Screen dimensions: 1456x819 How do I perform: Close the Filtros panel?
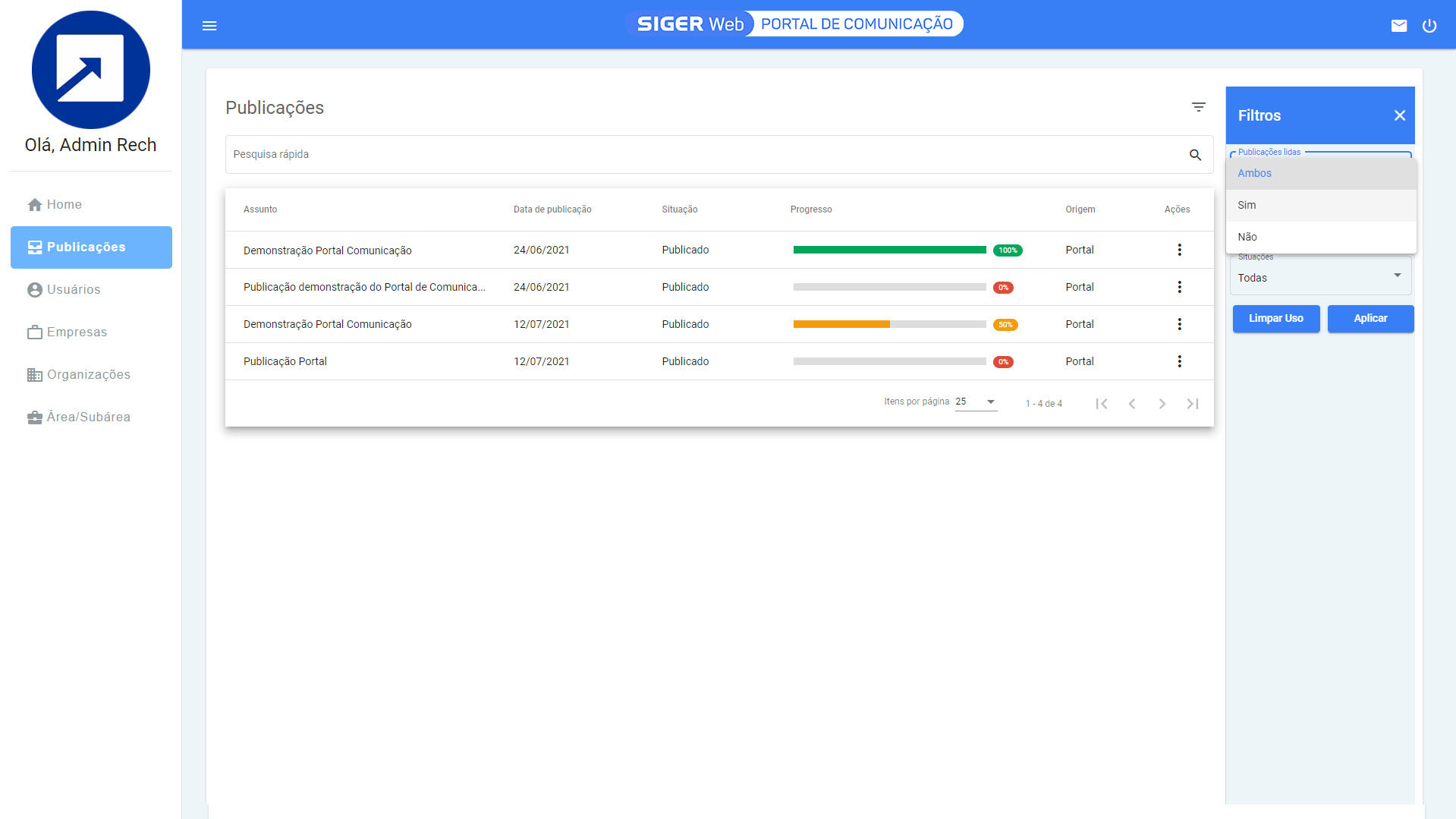pyautogui.click(x=1399, y=115)
